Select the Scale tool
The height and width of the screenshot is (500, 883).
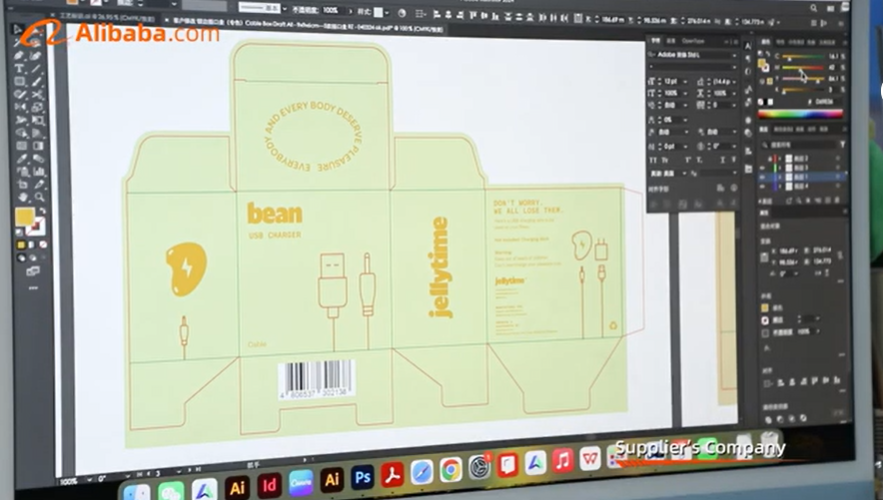click(x=38, y=107)
